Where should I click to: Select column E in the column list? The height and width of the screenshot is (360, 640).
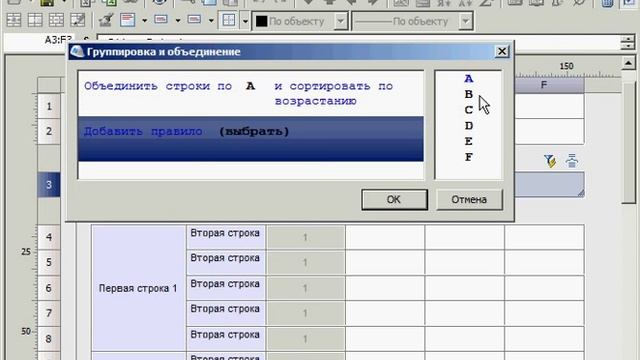pos(469,141)
